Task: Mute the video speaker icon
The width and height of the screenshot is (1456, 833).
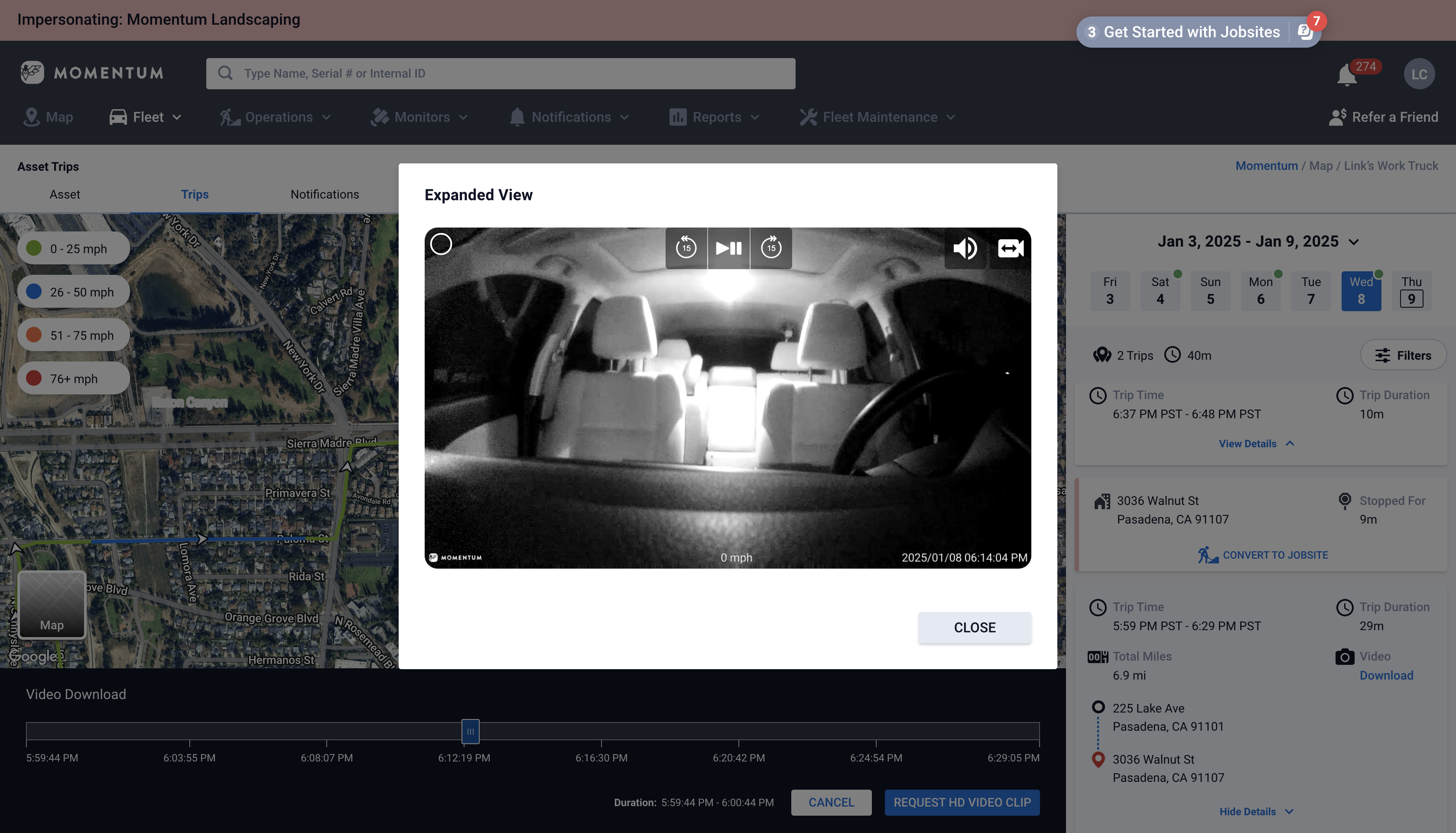Action: [965, 248]
